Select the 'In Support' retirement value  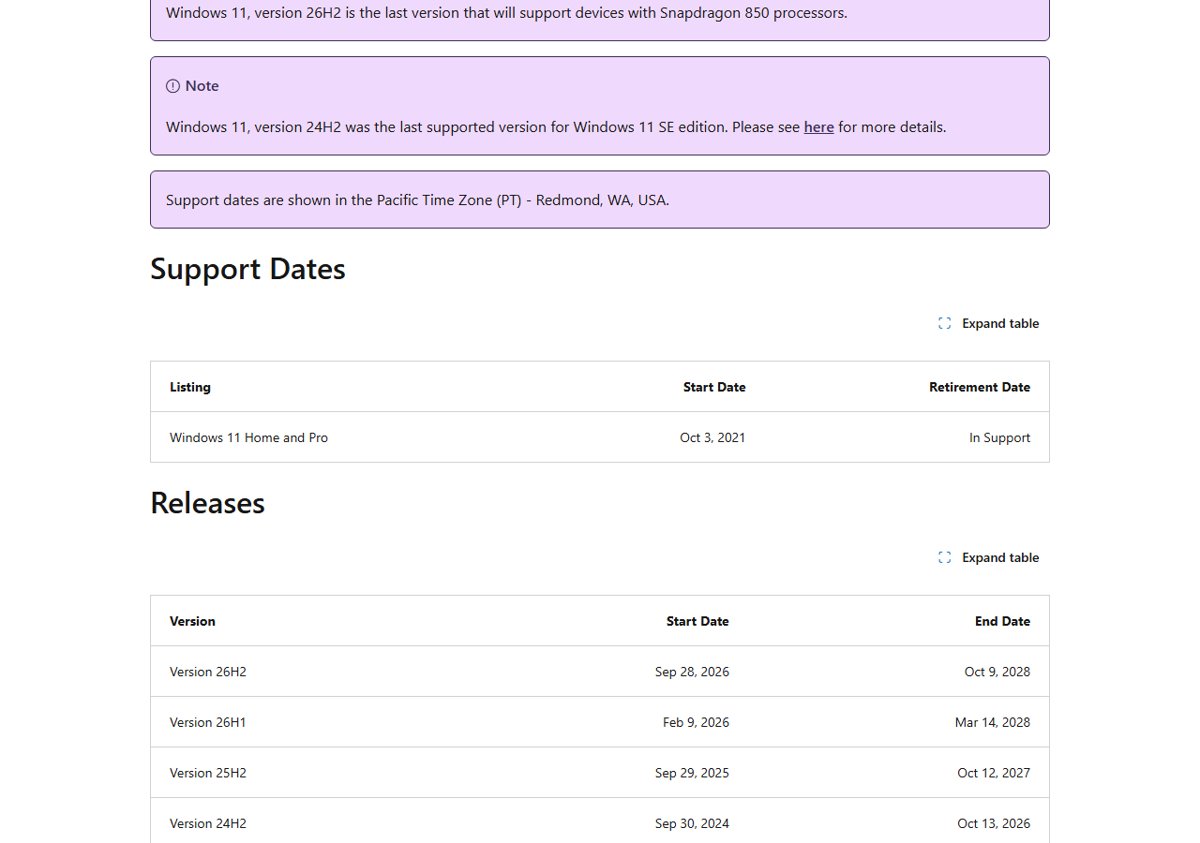pos(999,437)
